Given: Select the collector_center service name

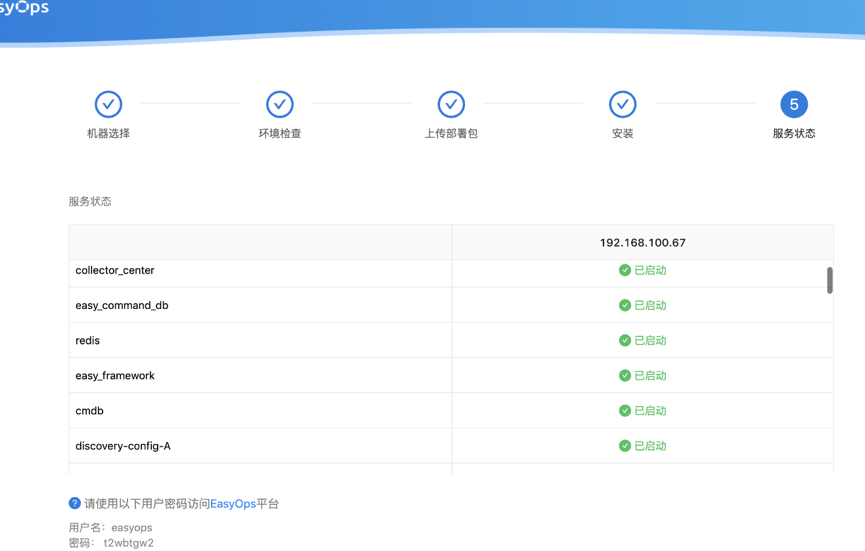Looking at the screenshot, I should click(115, 270).
